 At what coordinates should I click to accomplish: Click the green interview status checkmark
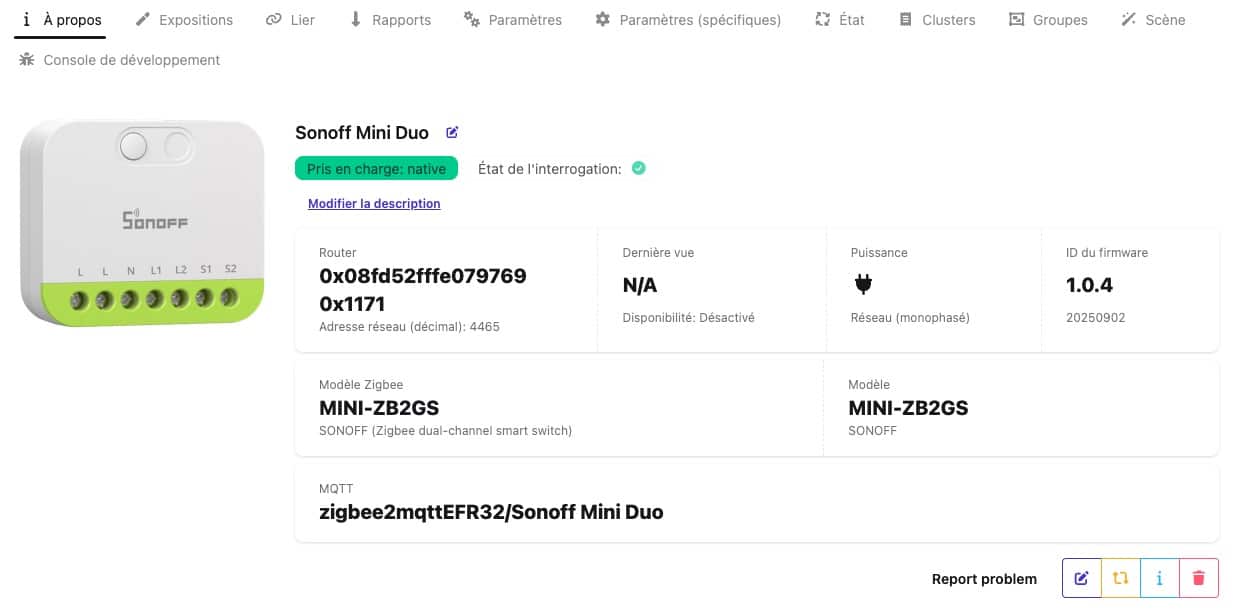[639, 168]
